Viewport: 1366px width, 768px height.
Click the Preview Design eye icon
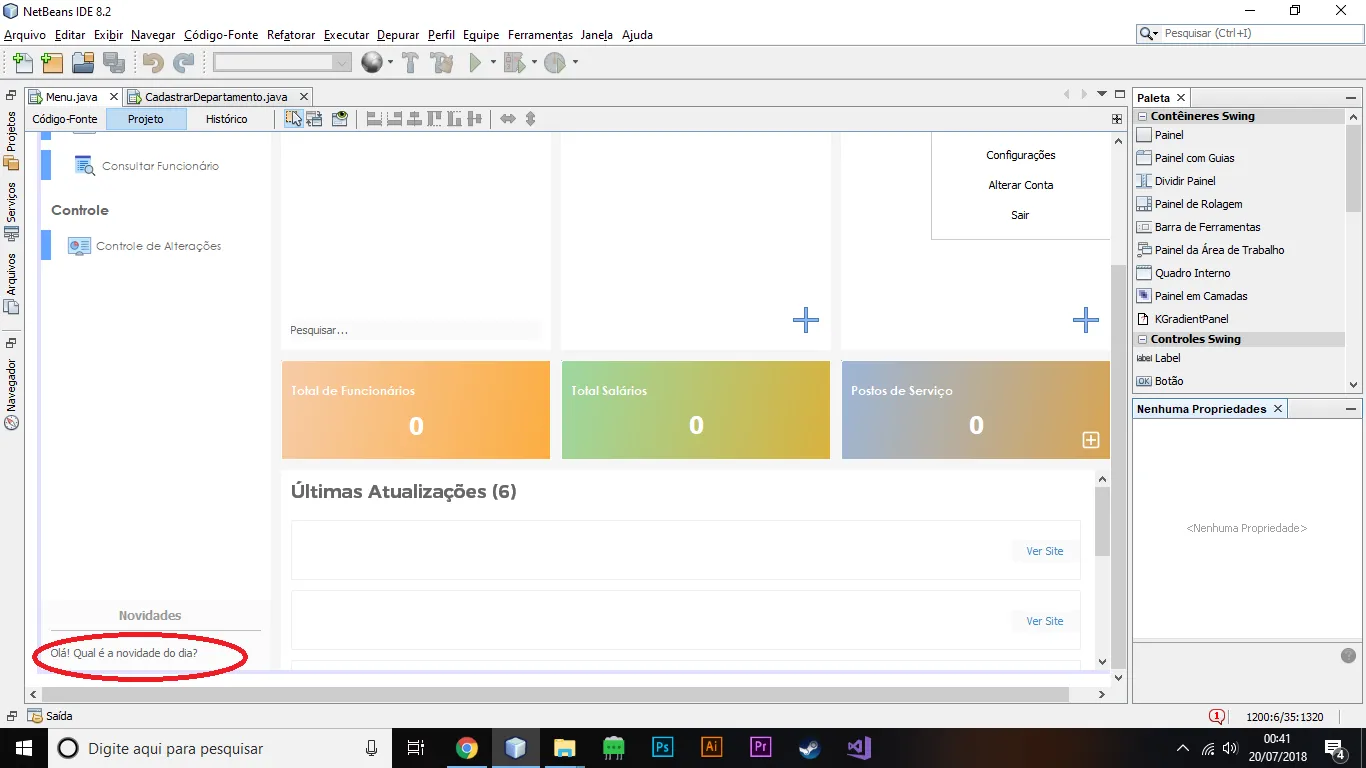(x=340, y=119)
